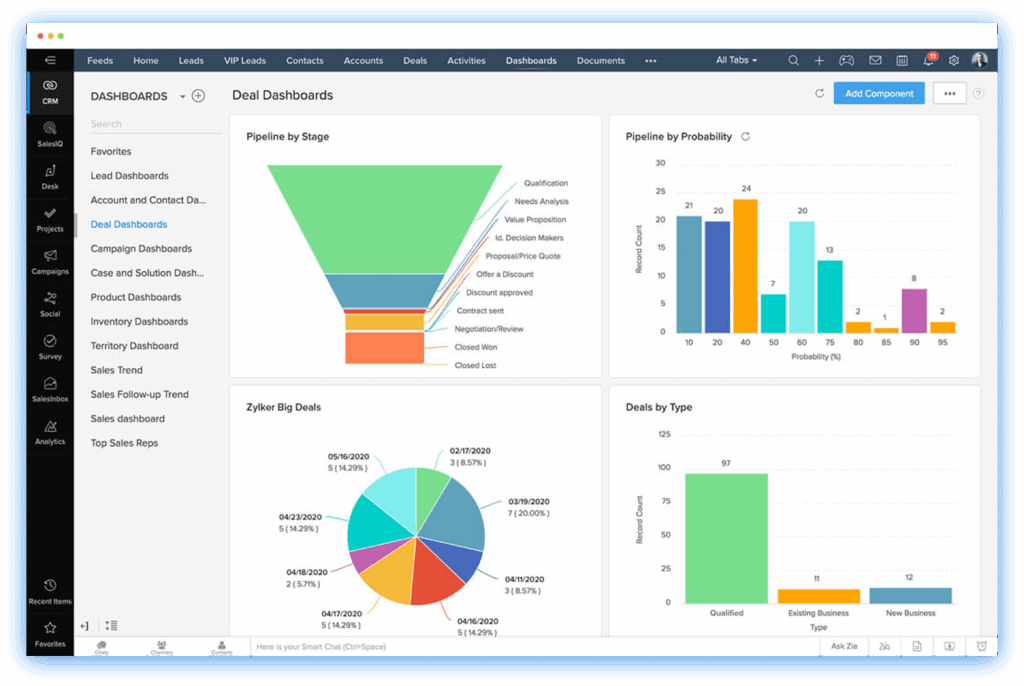Open the user profile avatar

[x=979, y=59]
